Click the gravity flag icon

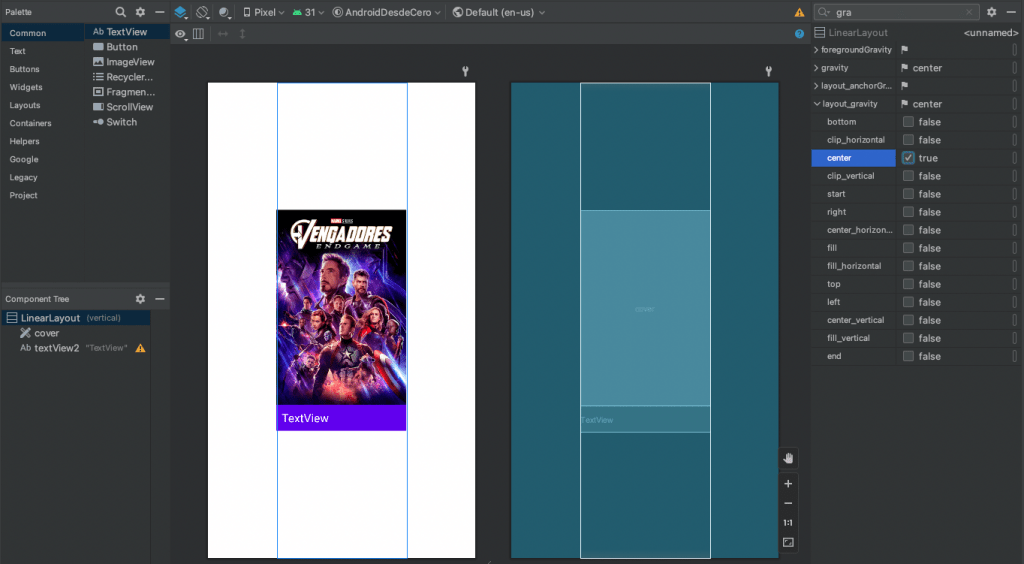click(904, 68)
